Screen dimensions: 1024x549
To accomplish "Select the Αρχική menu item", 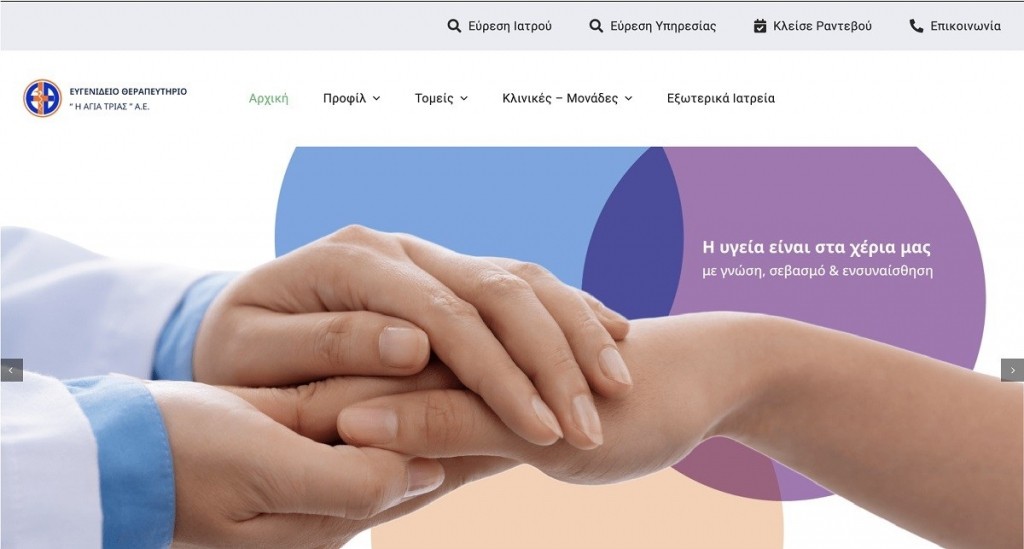I will point(268,99).
